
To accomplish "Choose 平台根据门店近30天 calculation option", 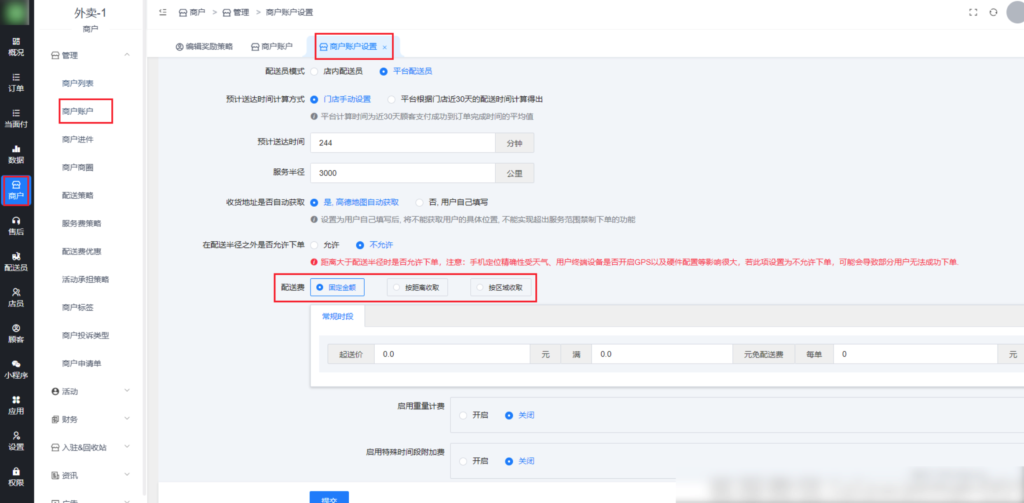I will coord(391,99).
